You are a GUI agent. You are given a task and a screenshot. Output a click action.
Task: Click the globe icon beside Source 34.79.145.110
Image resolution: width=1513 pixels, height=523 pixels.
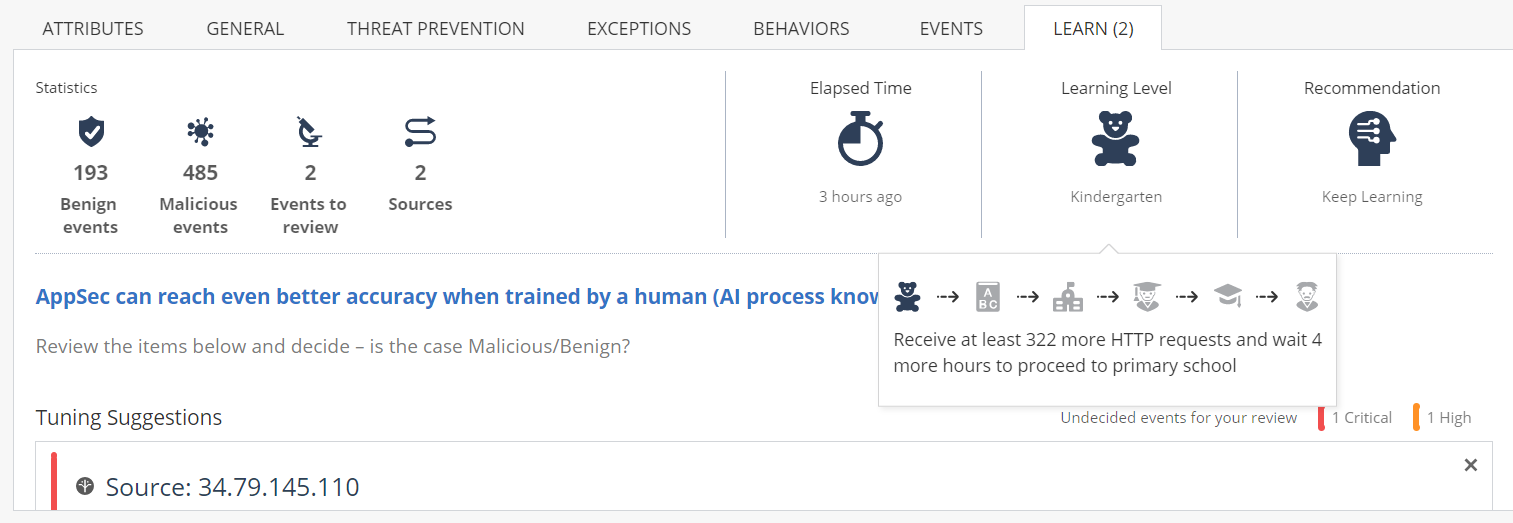[x=85, y=487]
